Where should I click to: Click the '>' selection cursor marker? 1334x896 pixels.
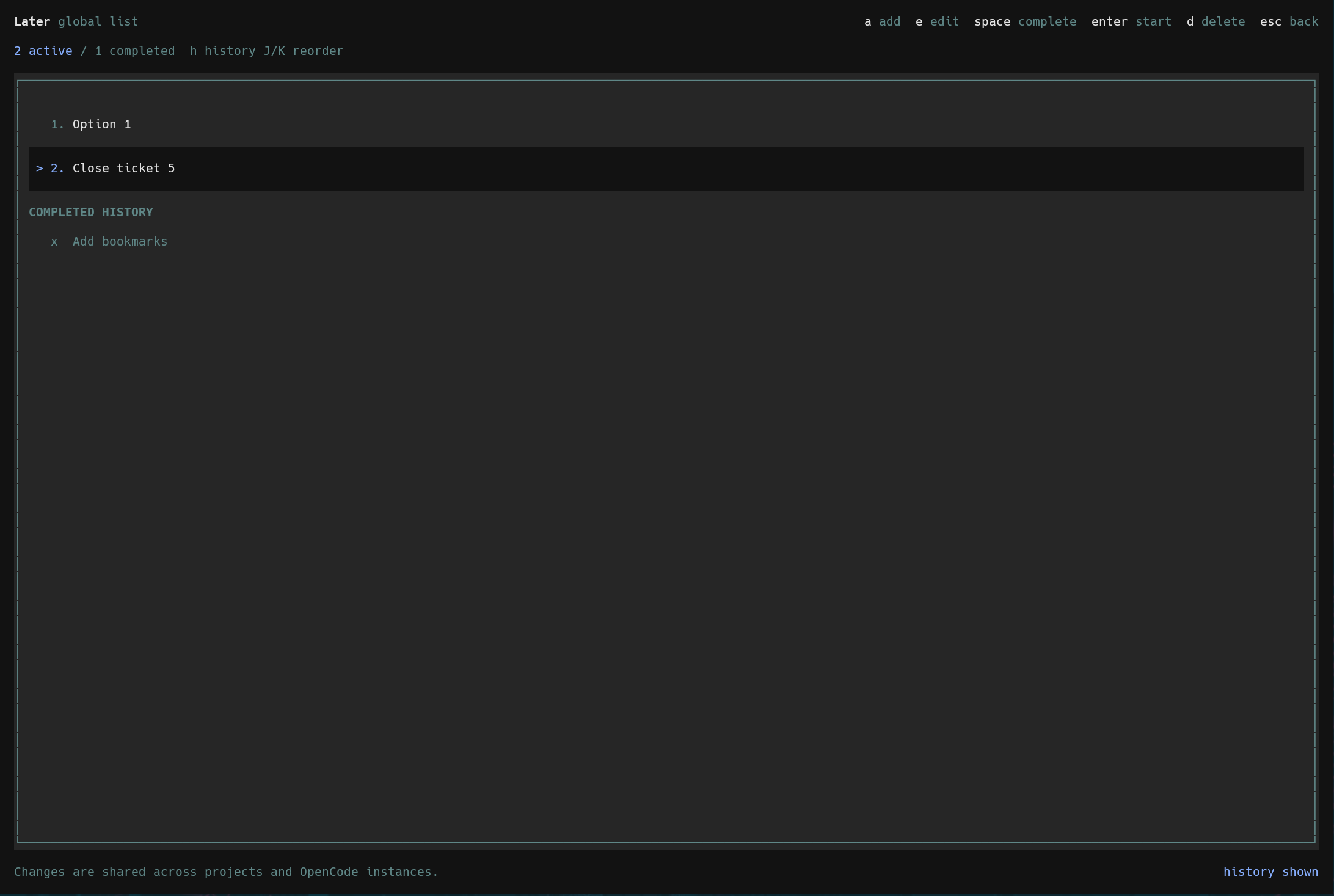40,169
